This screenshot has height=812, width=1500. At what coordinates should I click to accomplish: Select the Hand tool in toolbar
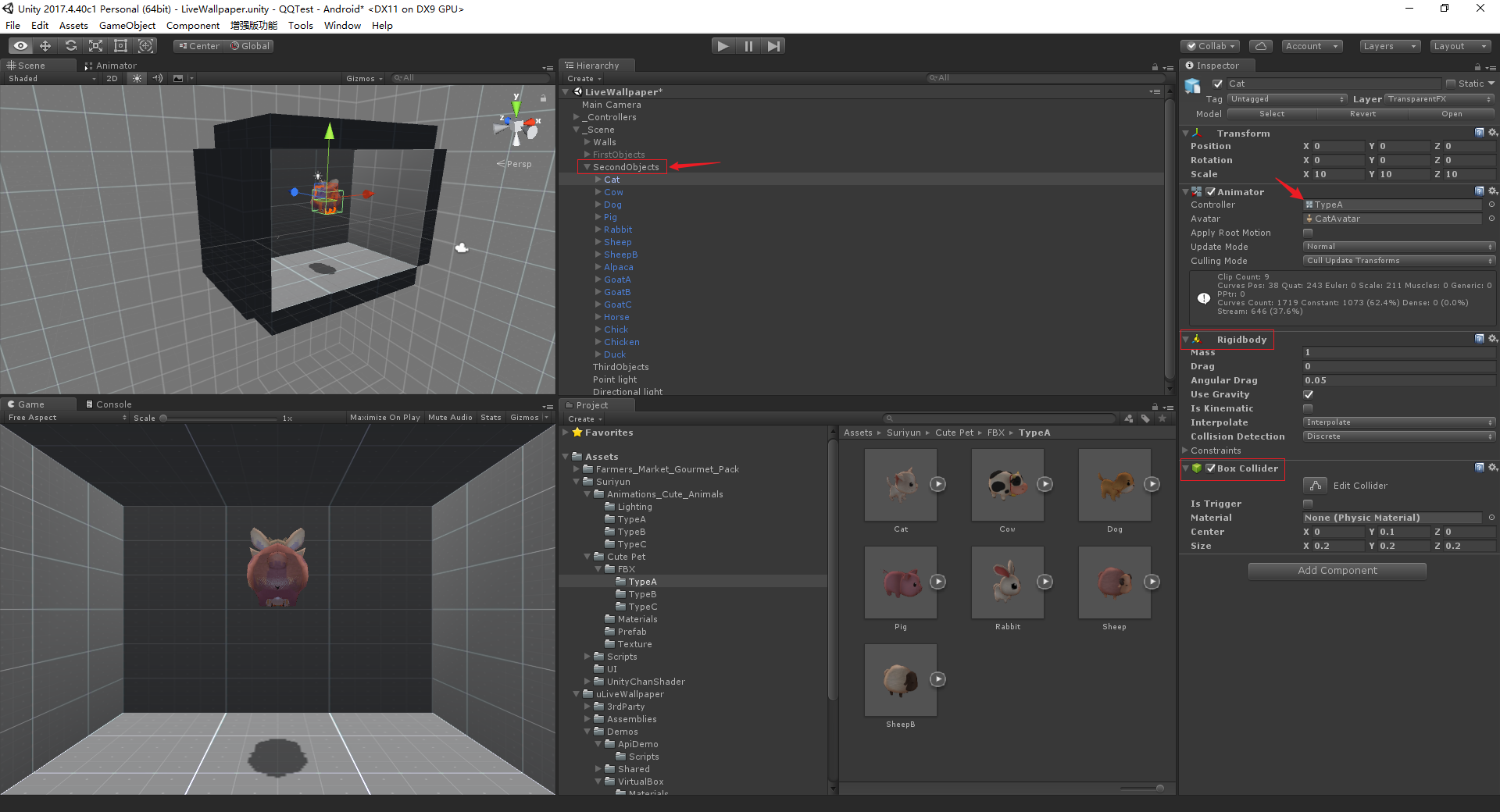pyautogui.click(x=20, y=46)
